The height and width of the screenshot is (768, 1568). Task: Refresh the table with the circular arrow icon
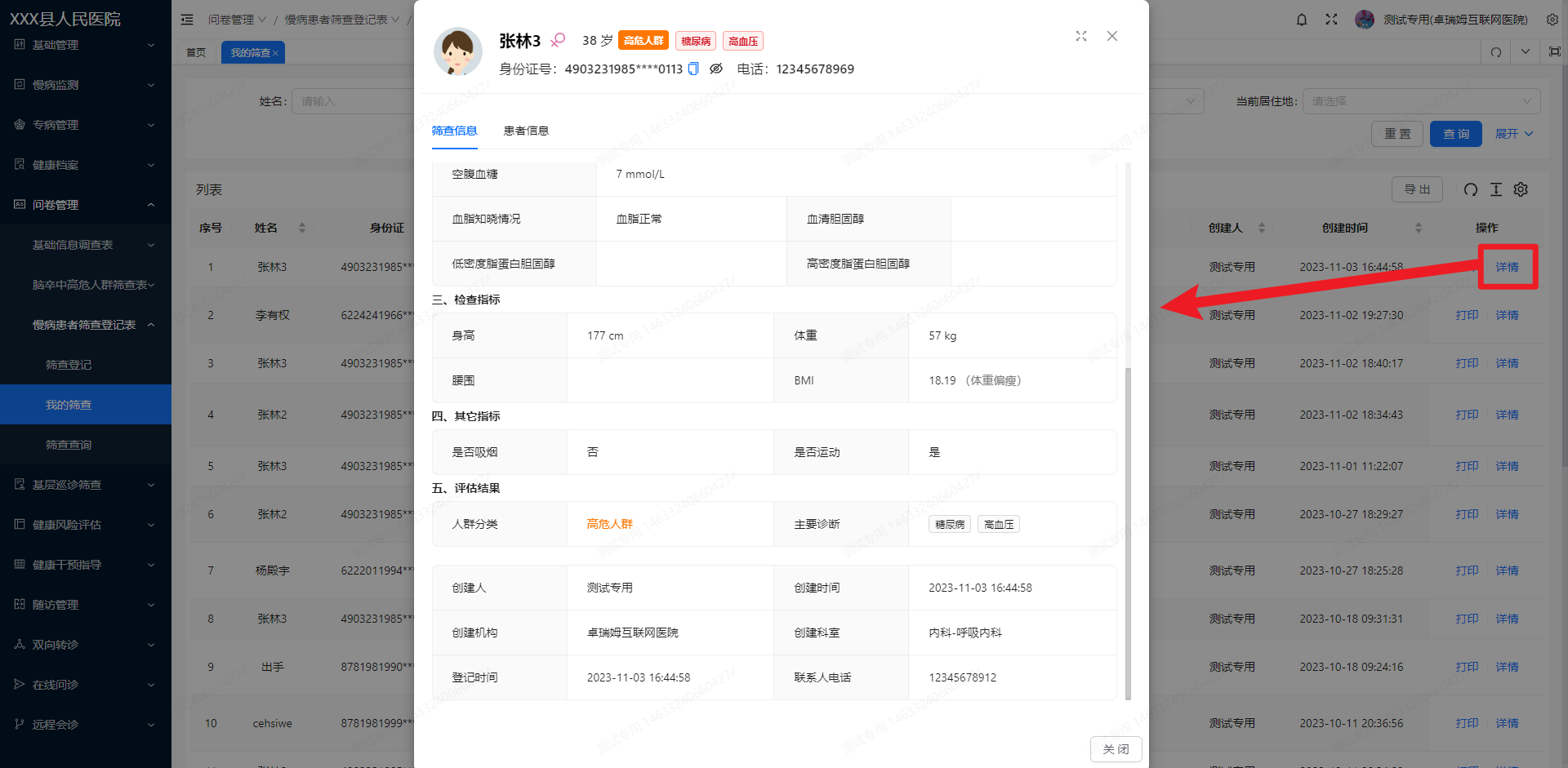pos(1471,189)
